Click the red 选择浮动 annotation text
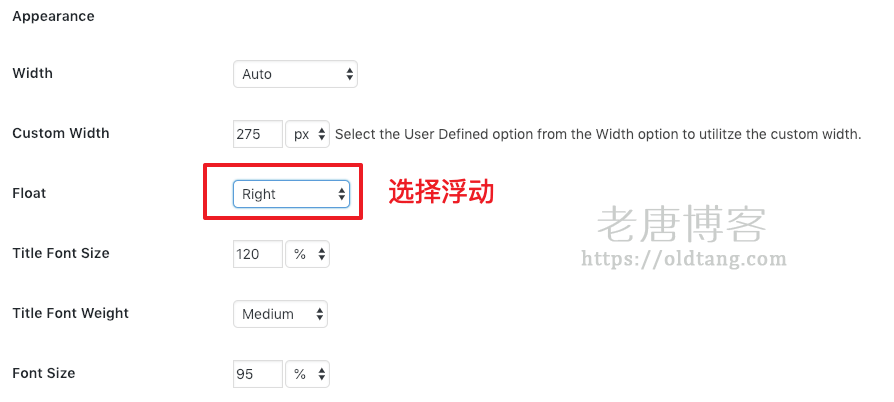This screenshot has width=894, height=402. coord(441,192)
